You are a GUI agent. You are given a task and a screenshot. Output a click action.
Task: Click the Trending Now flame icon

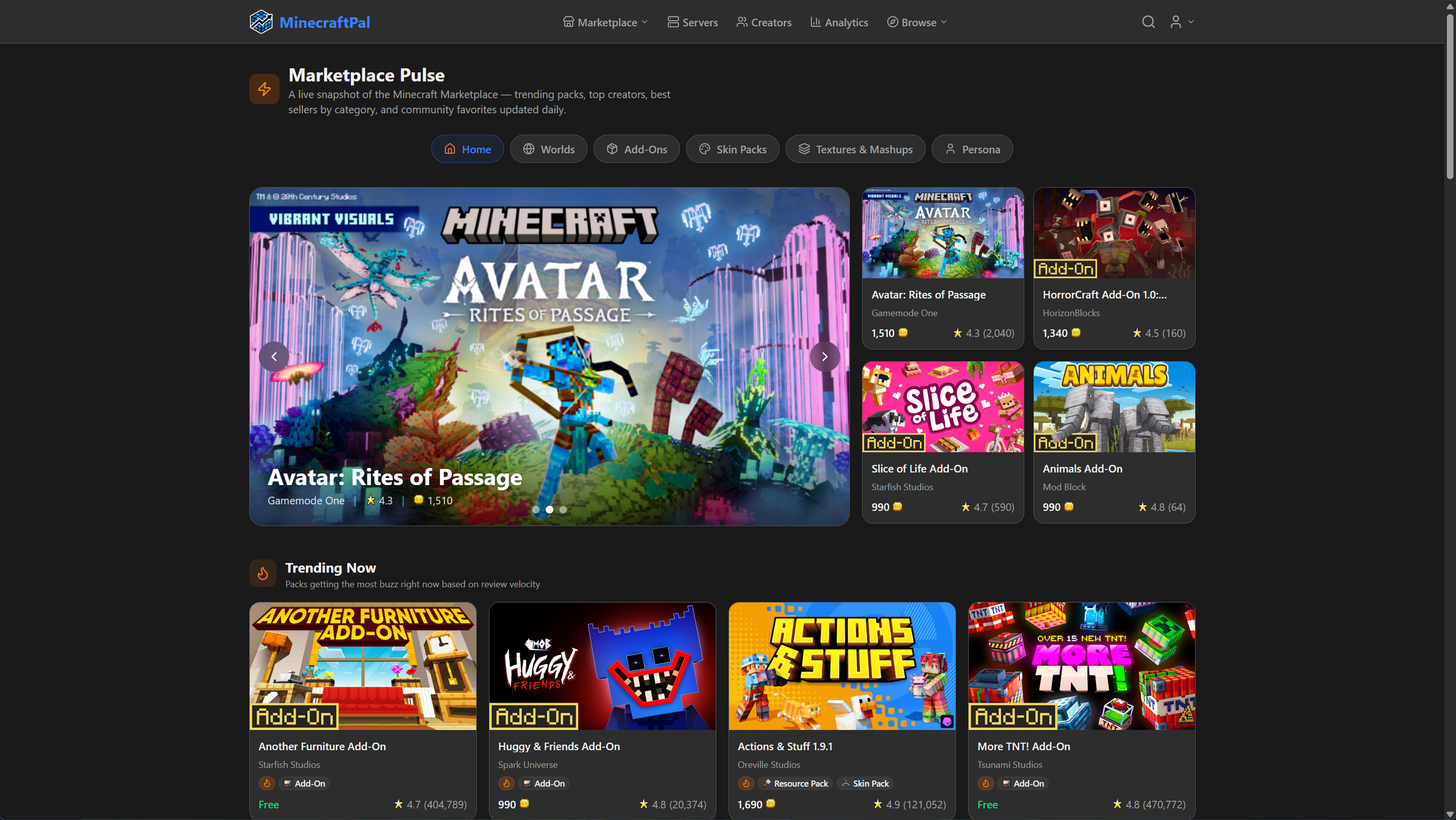coord(262,573)
